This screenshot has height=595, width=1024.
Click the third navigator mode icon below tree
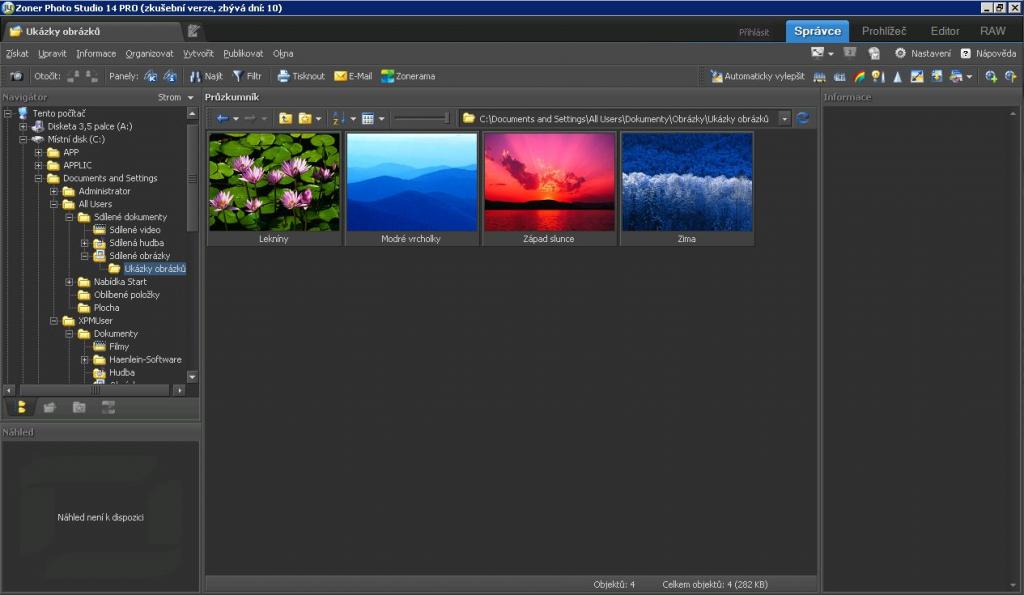(79, 408)
